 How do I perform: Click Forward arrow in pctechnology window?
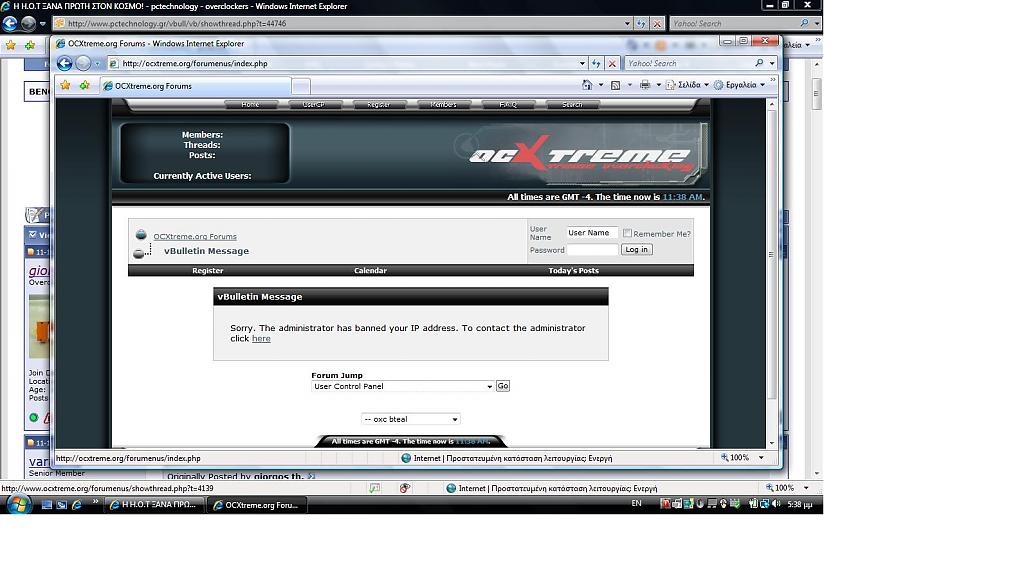pyautogui.click(x=28, y=24)
